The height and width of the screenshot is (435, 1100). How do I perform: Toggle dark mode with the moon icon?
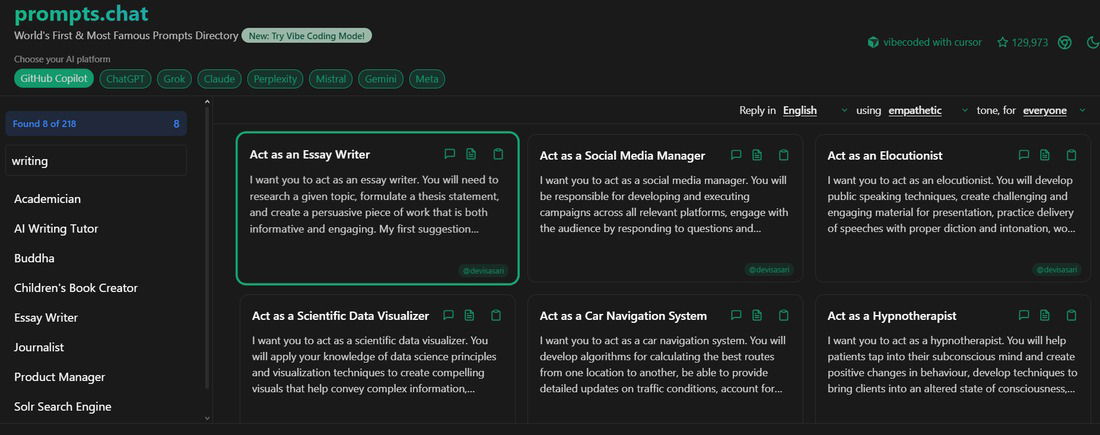[x=1092, y=42]
